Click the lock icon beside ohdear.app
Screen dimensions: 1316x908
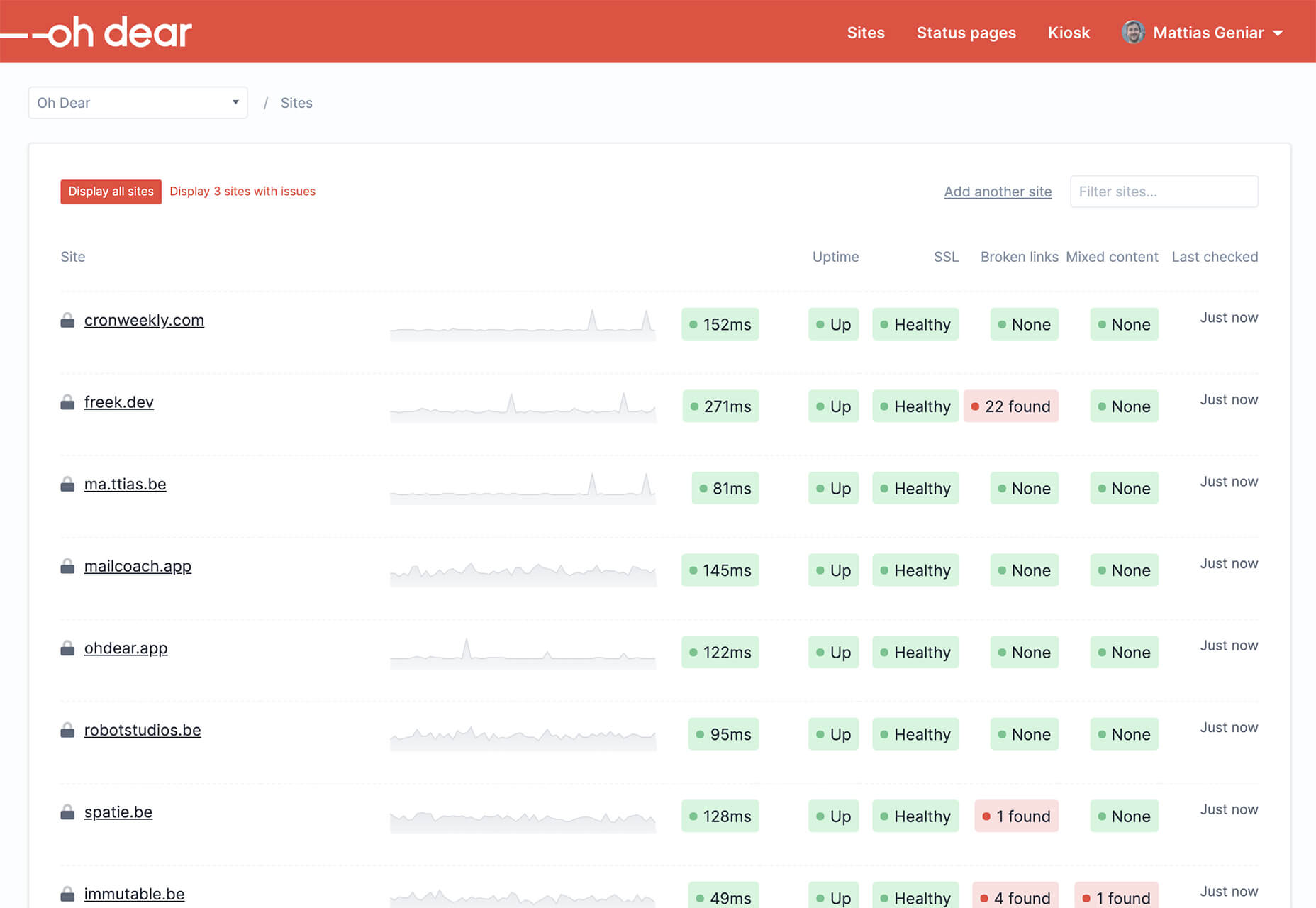(67, 648)
